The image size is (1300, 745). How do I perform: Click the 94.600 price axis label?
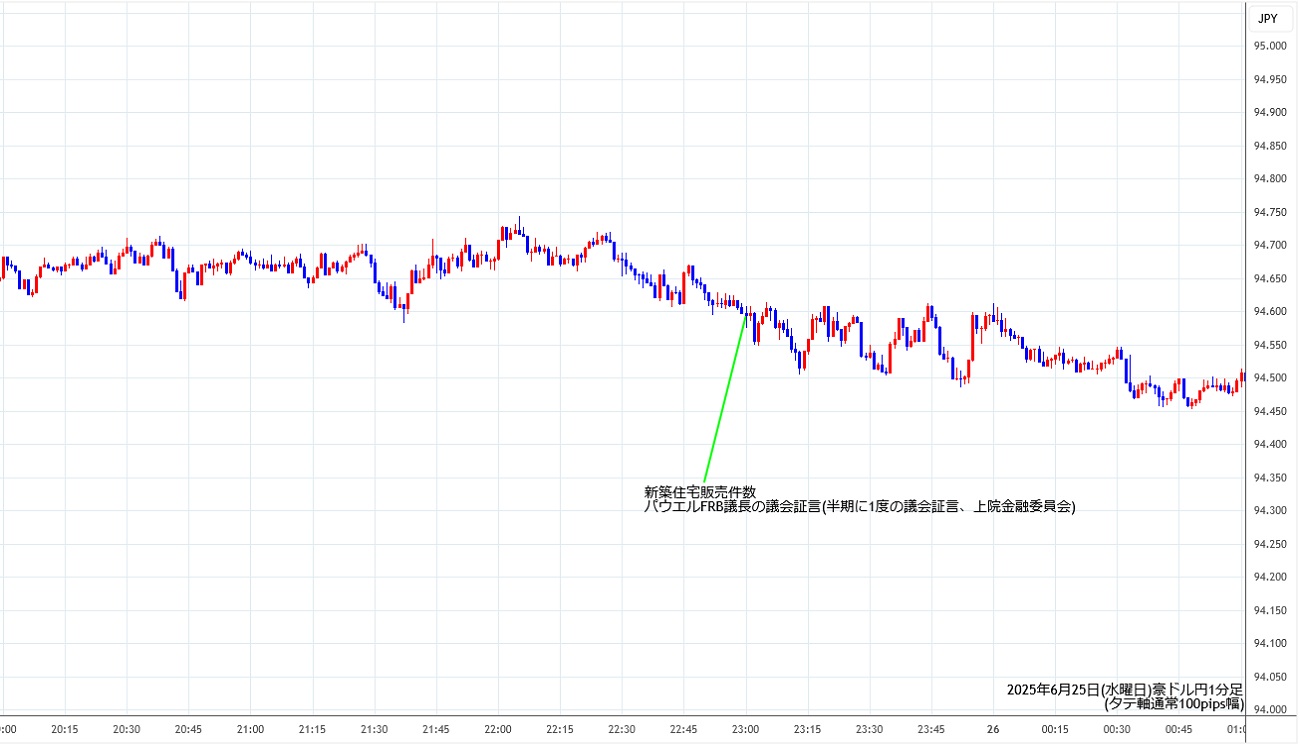pyautogui.click(x=1271, y=311)
